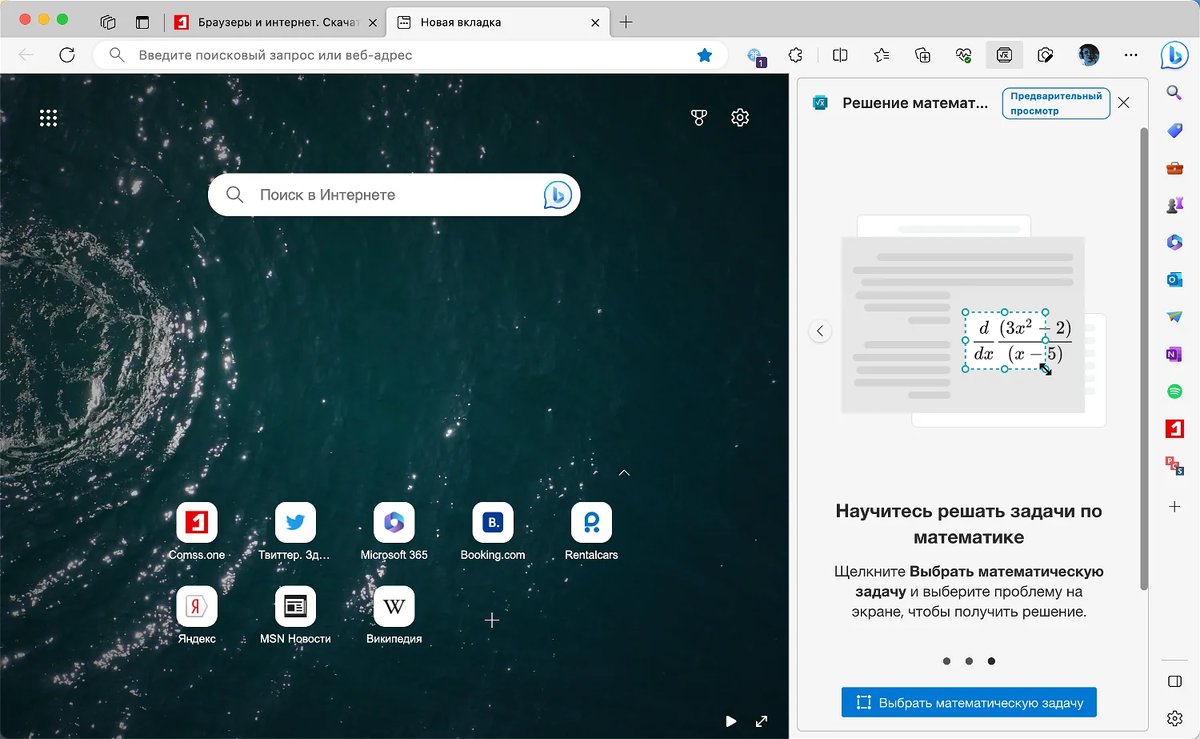Select the third carousel dot
Image resolution: width=1200 pixels, height=739 pixels.
pyautogui.click(x=991, y=661)
